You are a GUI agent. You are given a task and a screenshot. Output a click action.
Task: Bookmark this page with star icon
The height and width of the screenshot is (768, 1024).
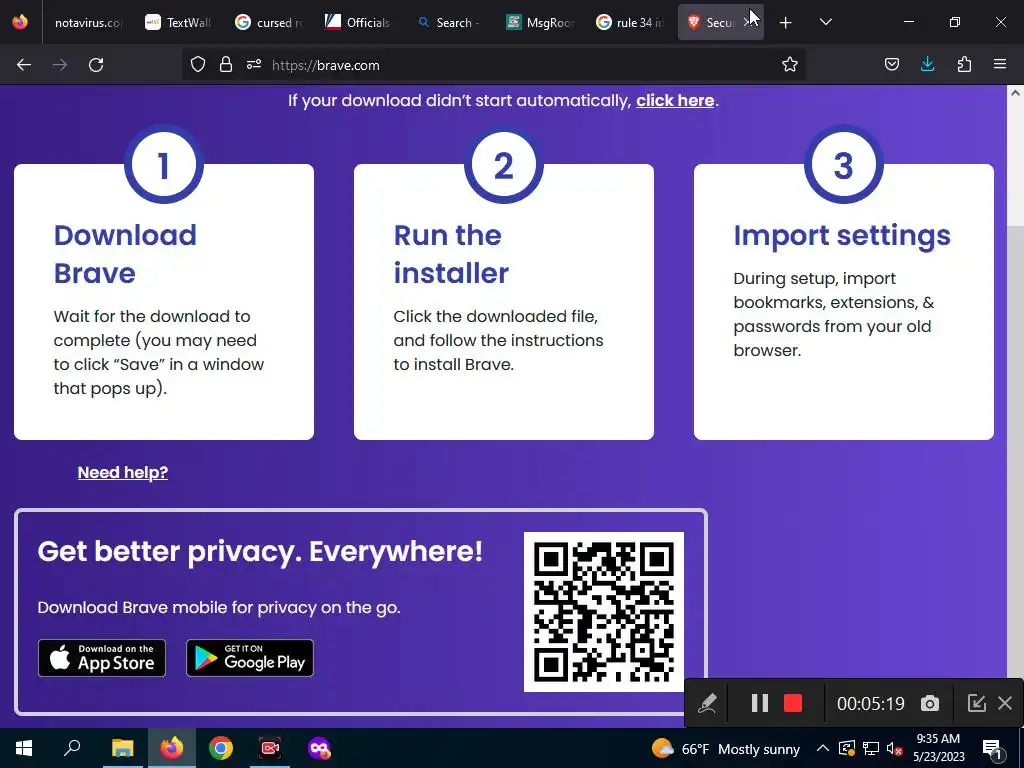point(790,65)
